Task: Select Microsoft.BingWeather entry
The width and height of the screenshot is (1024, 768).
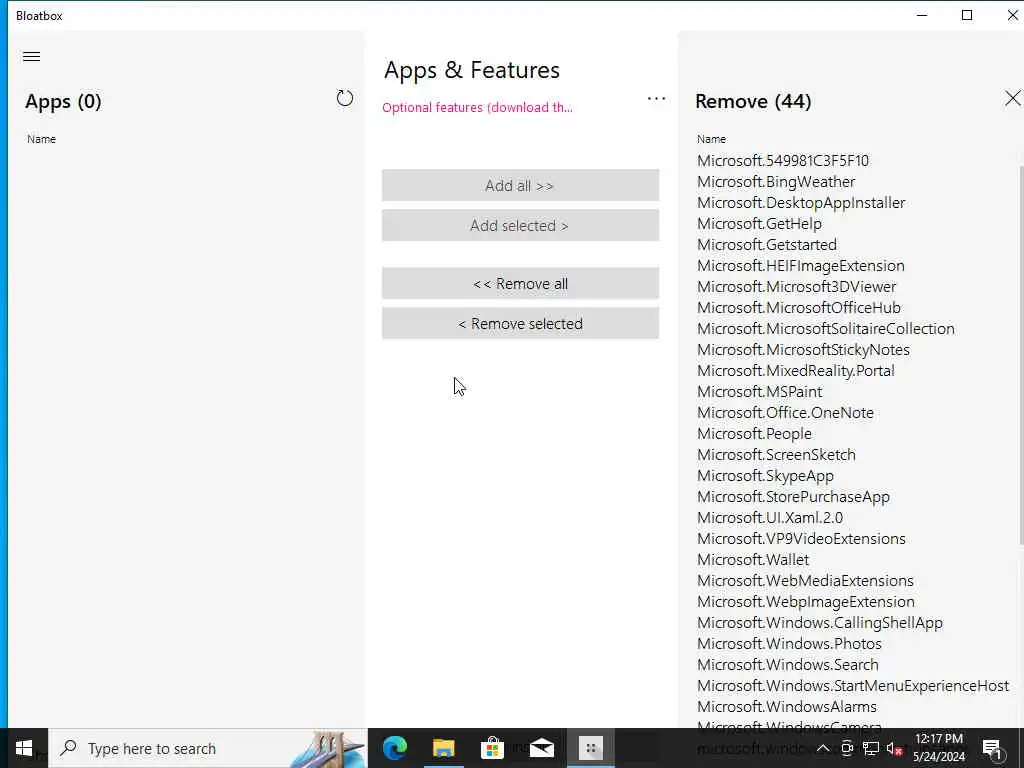Action: [776, 182]
